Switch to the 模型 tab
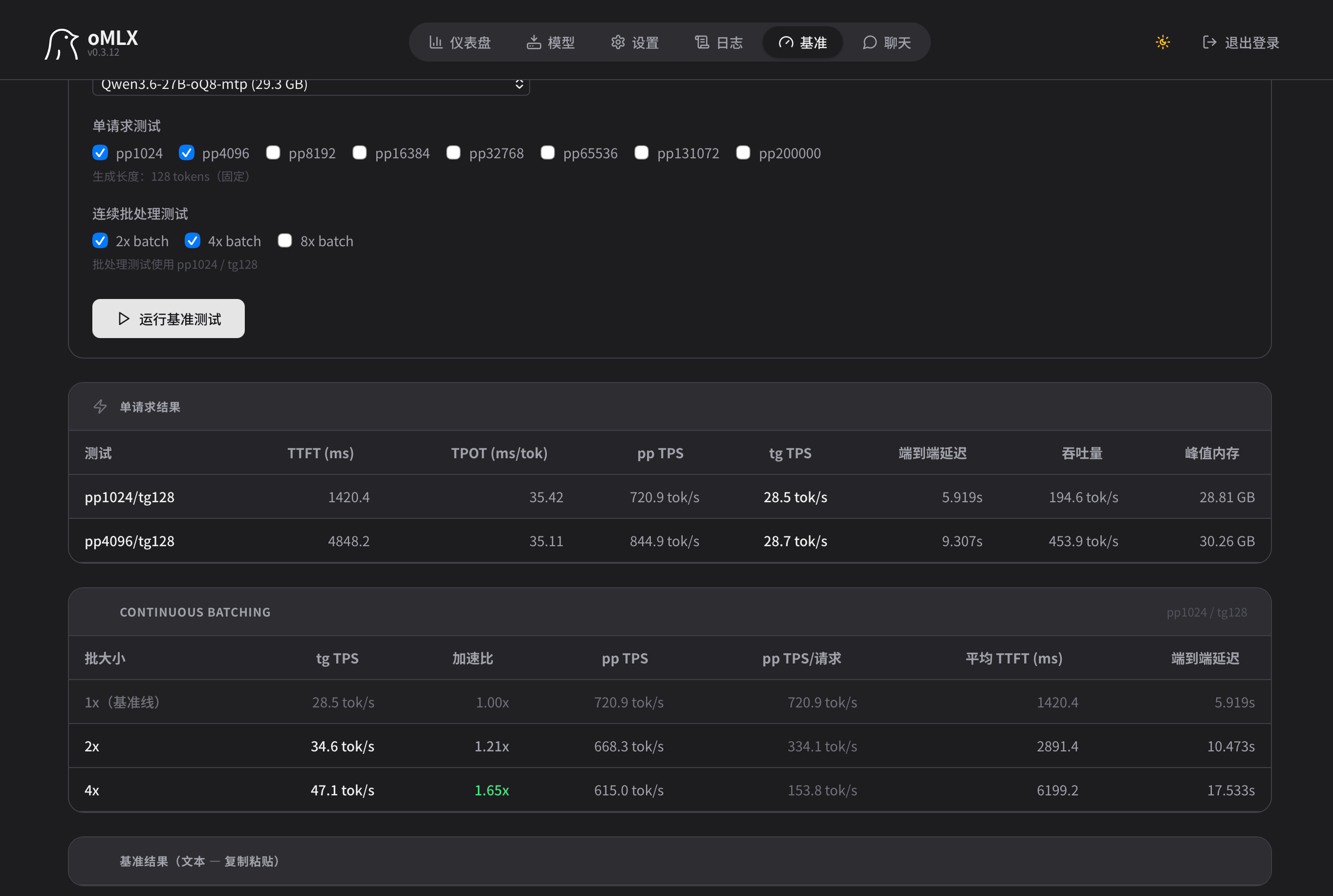This screenshot has width=1333, height=896. click(551, 43)
